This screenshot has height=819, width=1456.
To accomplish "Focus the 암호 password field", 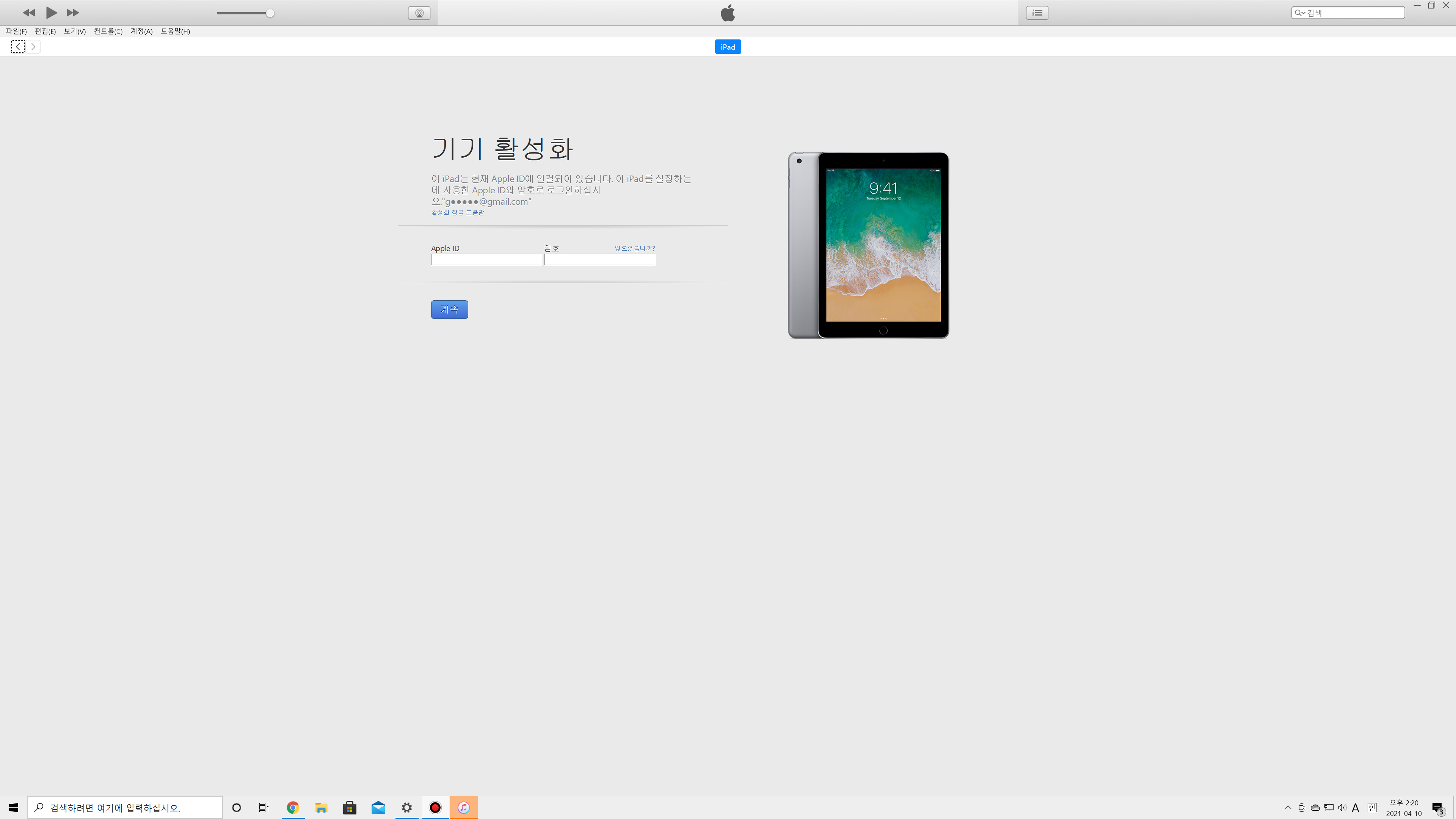I will [x=599, y=259].
